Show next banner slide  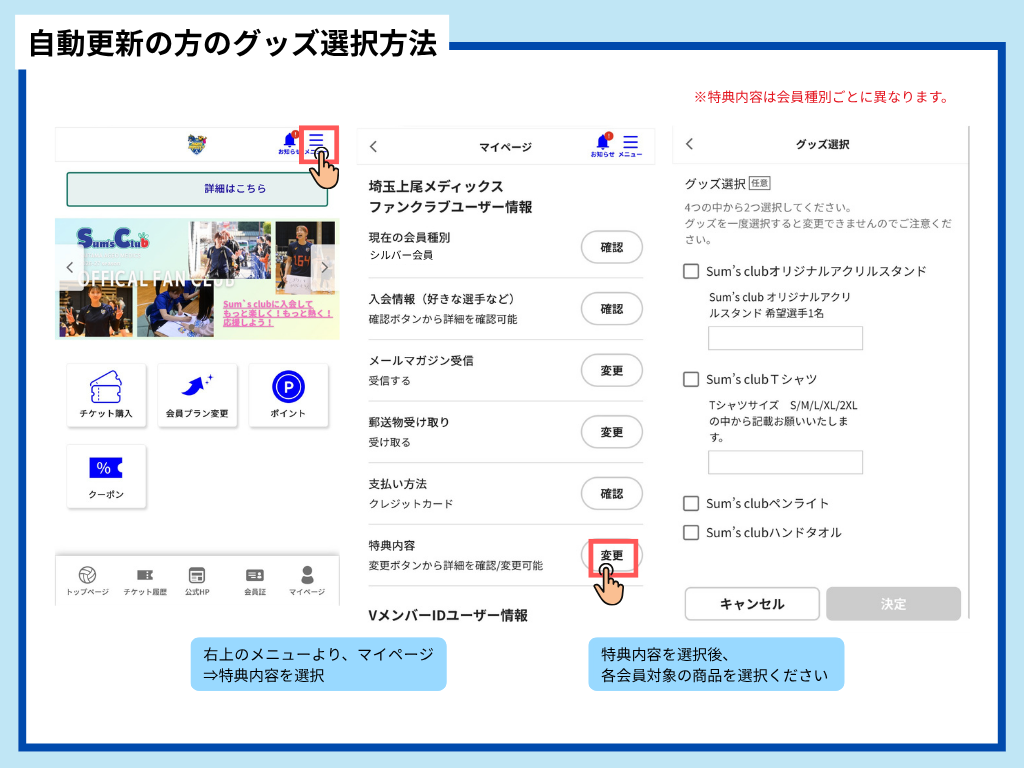(325, 267)
